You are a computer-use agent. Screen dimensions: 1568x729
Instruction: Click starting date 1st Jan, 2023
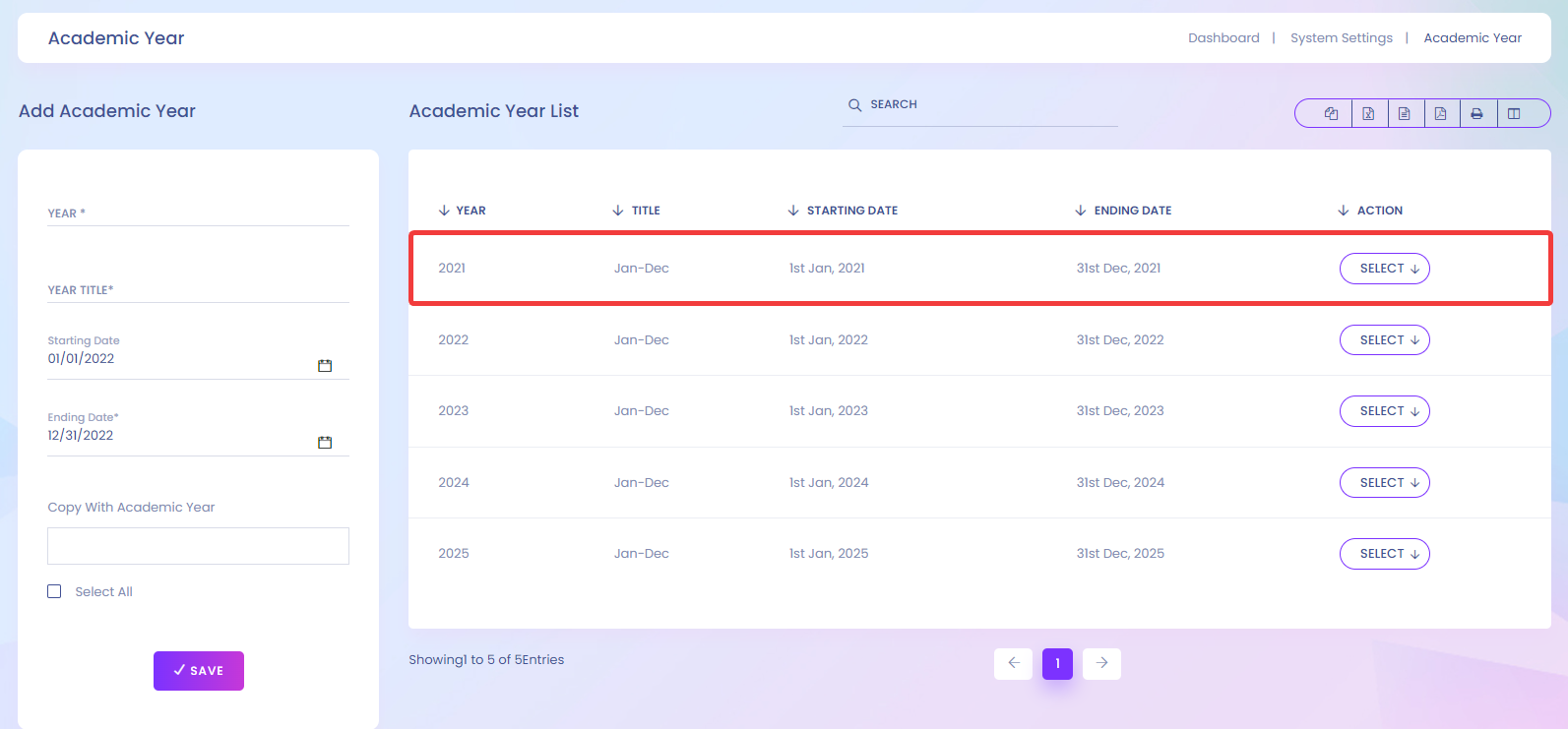click(829, 410)
